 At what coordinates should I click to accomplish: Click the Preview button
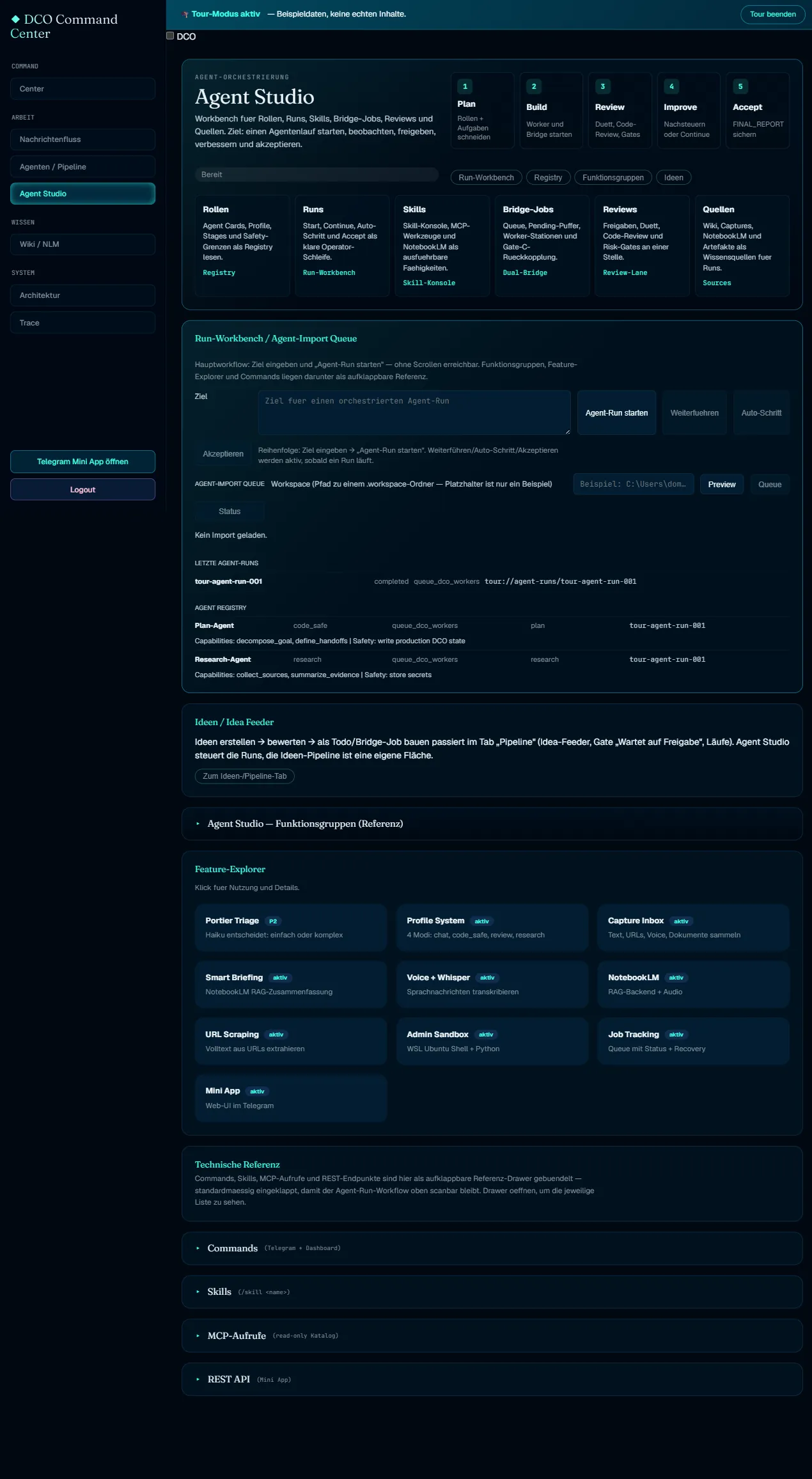[722, 485]
